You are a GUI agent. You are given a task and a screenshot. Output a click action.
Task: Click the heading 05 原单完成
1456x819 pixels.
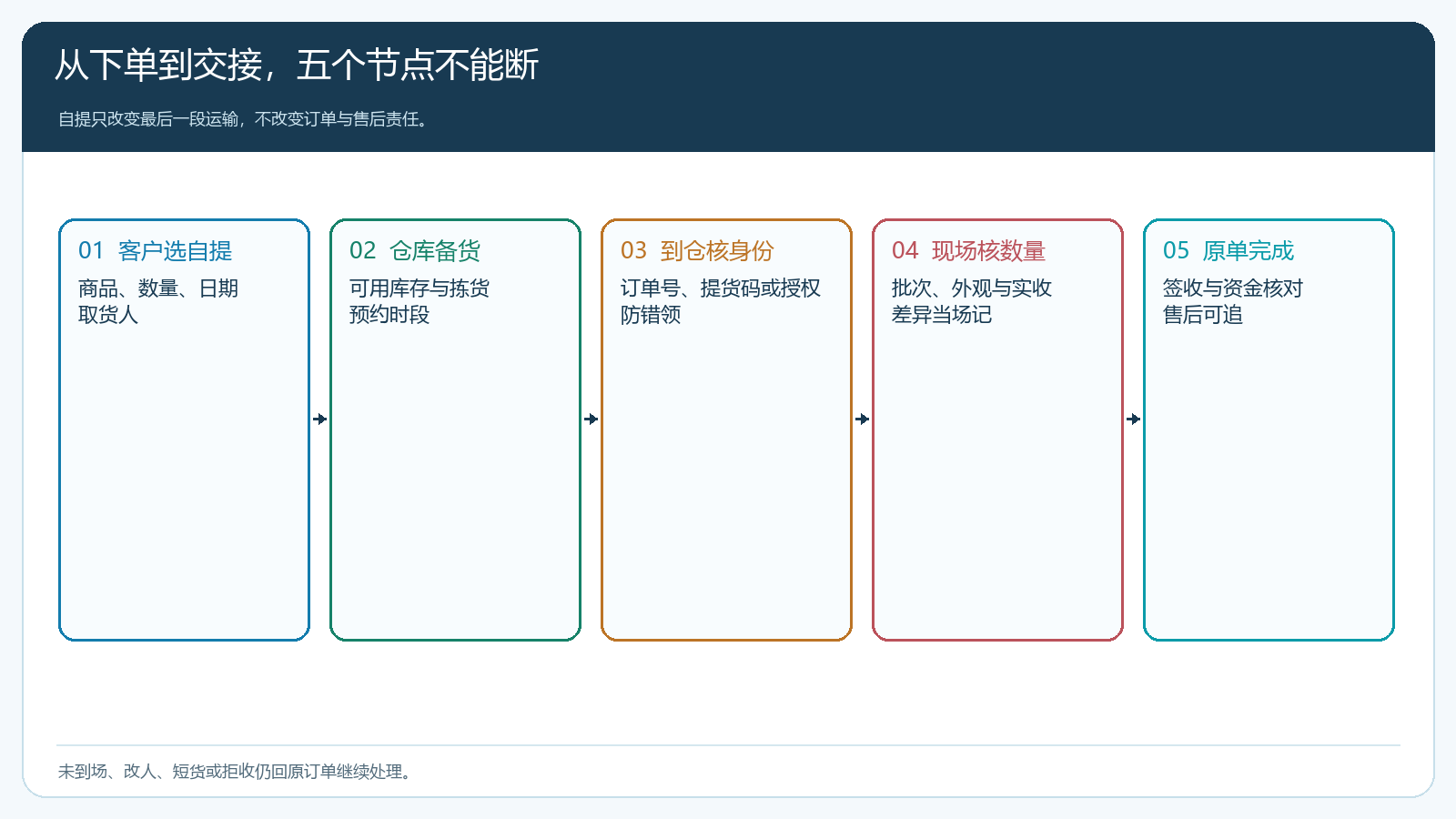point(1228,250)
